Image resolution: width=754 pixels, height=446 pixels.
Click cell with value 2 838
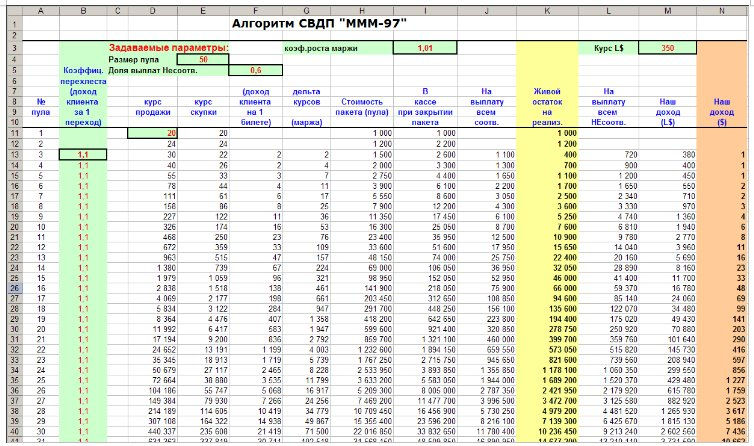point(152,288)
